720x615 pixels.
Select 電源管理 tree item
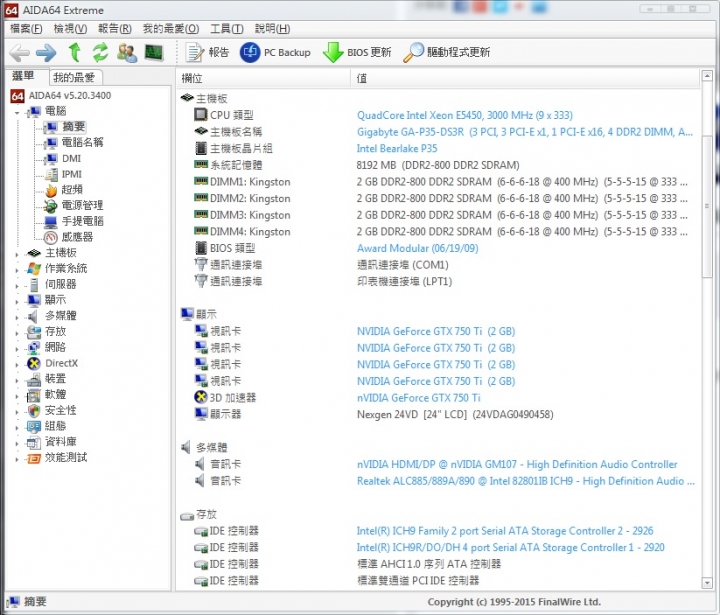83,205
